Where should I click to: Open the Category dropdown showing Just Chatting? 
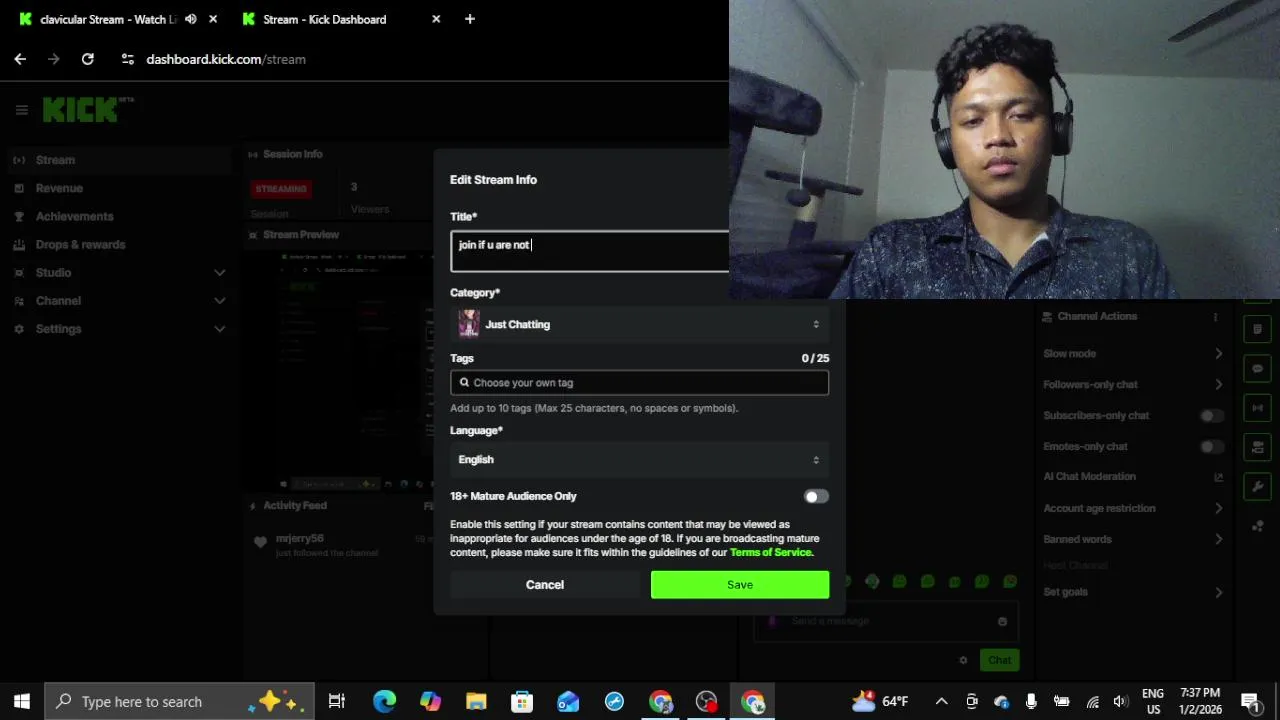point(639,324)
